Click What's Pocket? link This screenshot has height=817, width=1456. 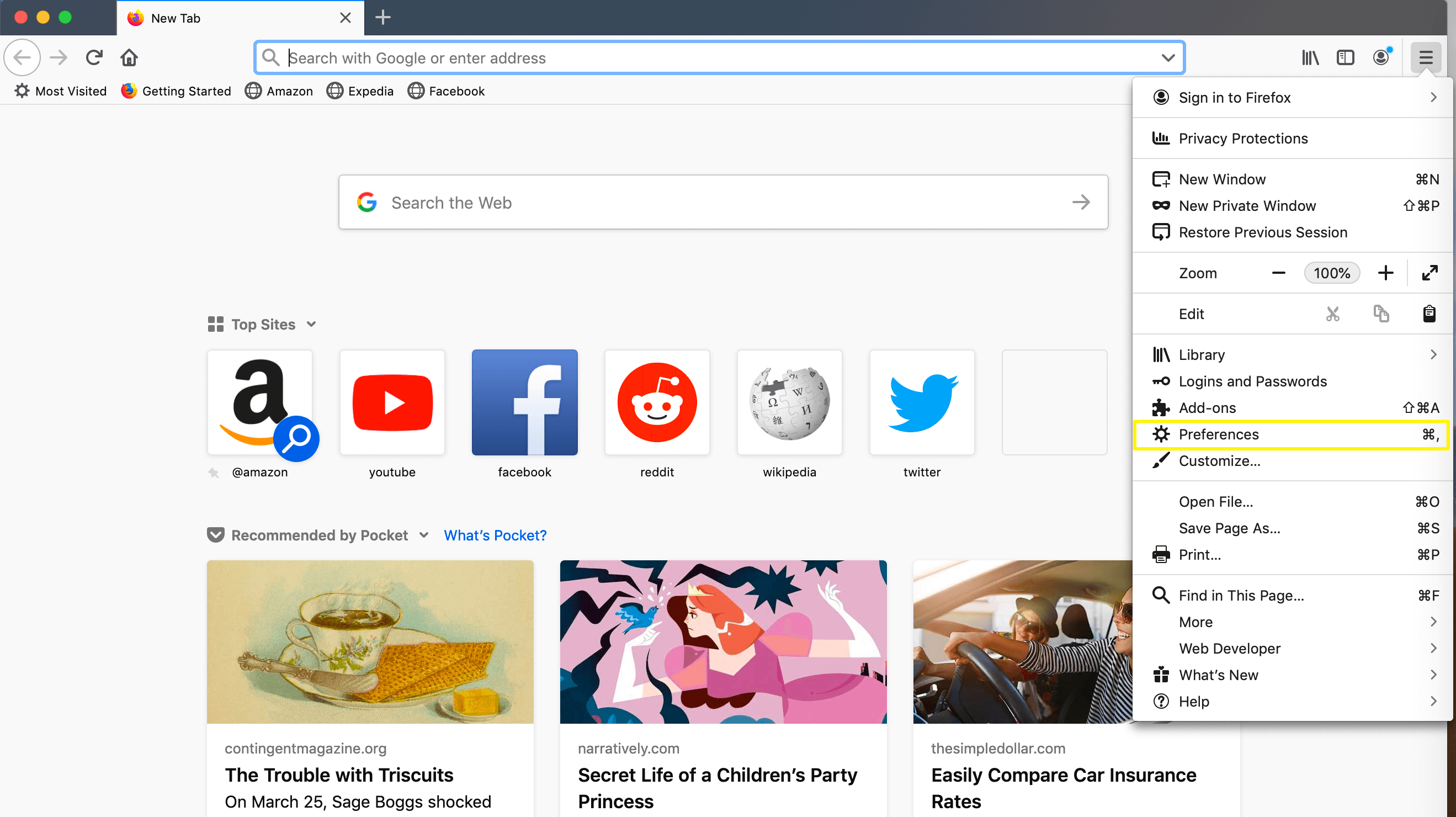(x=495, y=535)
